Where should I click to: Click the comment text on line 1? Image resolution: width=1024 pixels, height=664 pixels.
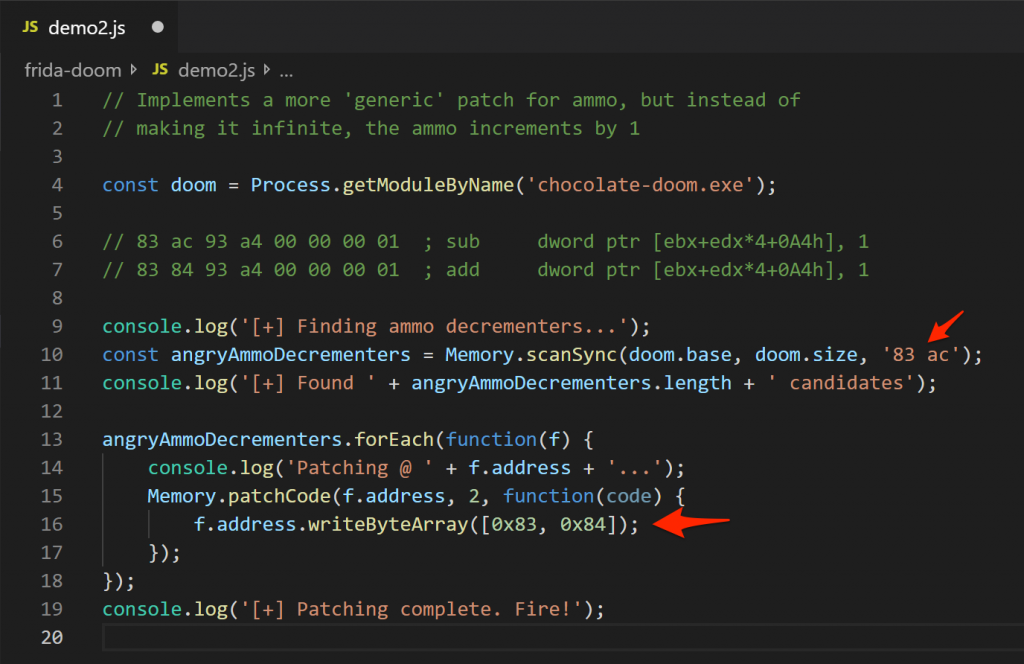pos(451,100)
